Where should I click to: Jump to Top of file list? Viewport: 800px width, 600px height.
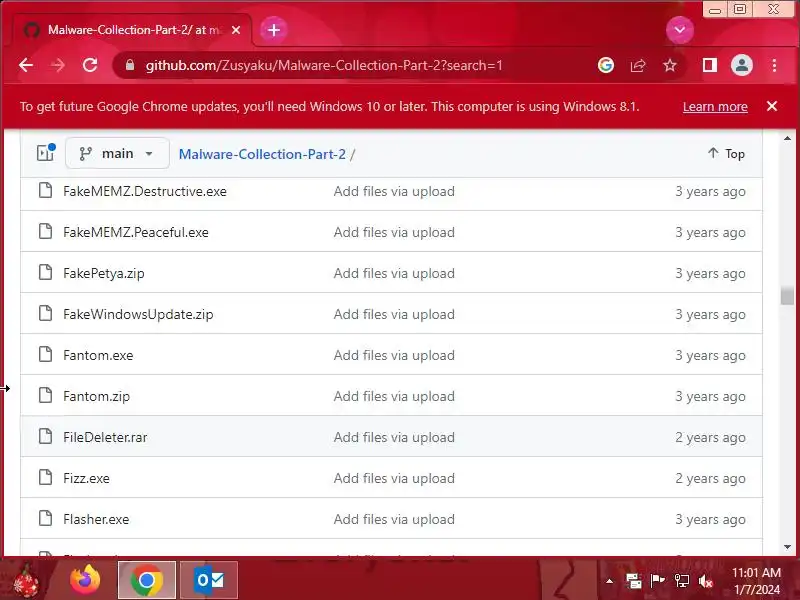726,154
